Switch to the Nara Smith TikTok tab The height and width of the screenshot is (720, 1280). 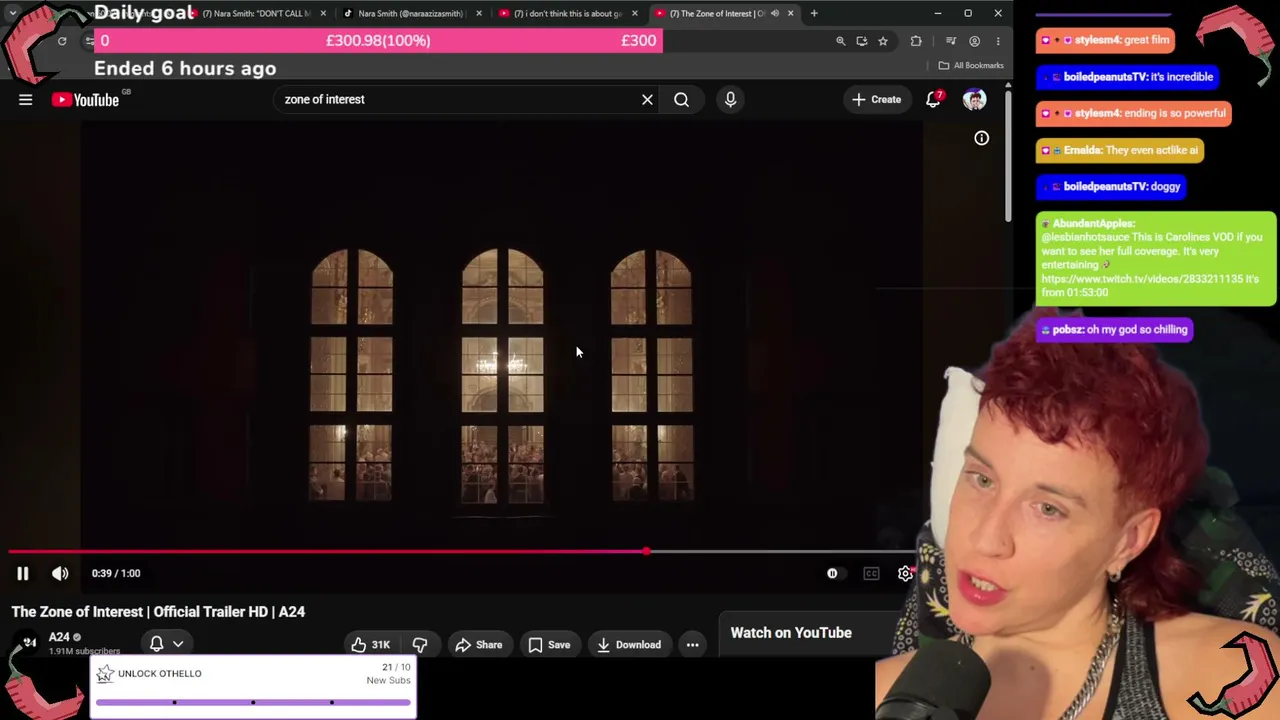click(x=410, y=13)
